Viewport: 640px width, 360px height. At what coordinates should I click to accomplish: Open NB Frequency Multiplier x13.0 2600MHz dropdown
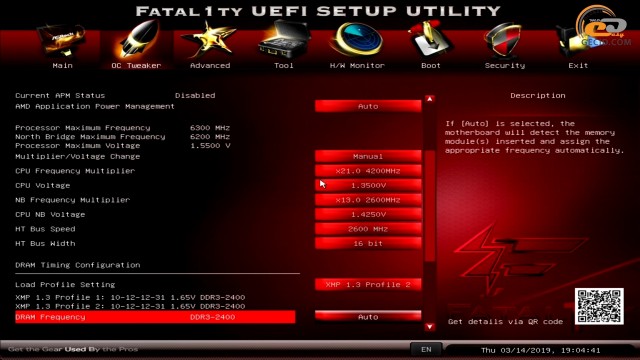368,200
